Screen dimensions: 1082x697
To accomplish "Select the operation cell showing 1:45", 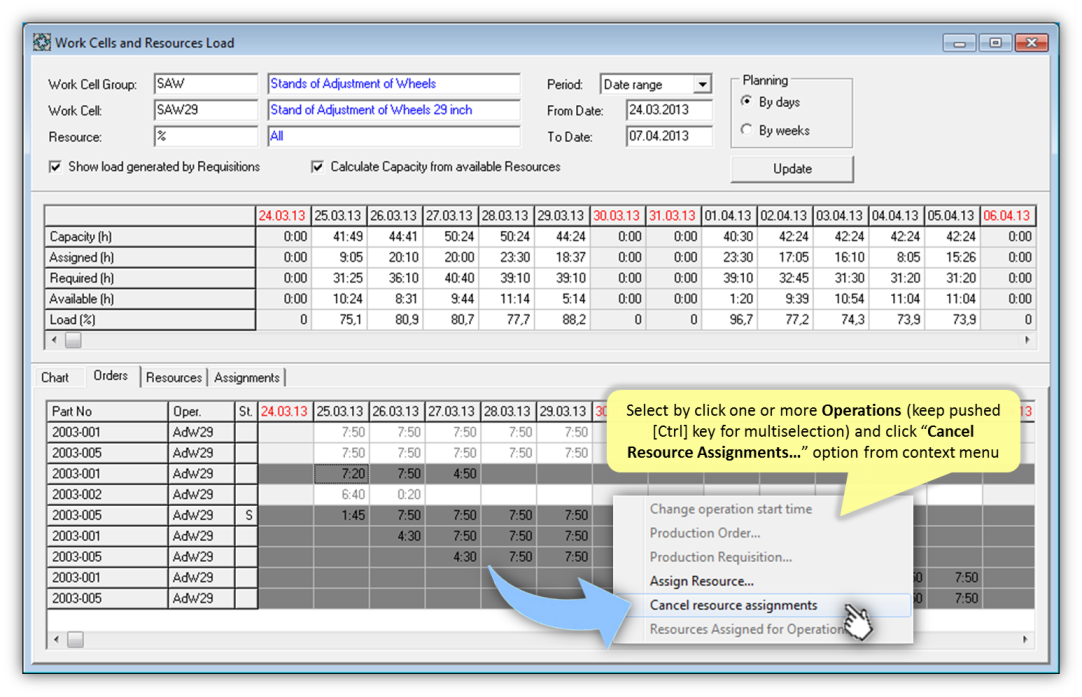I will click(342, 516).
